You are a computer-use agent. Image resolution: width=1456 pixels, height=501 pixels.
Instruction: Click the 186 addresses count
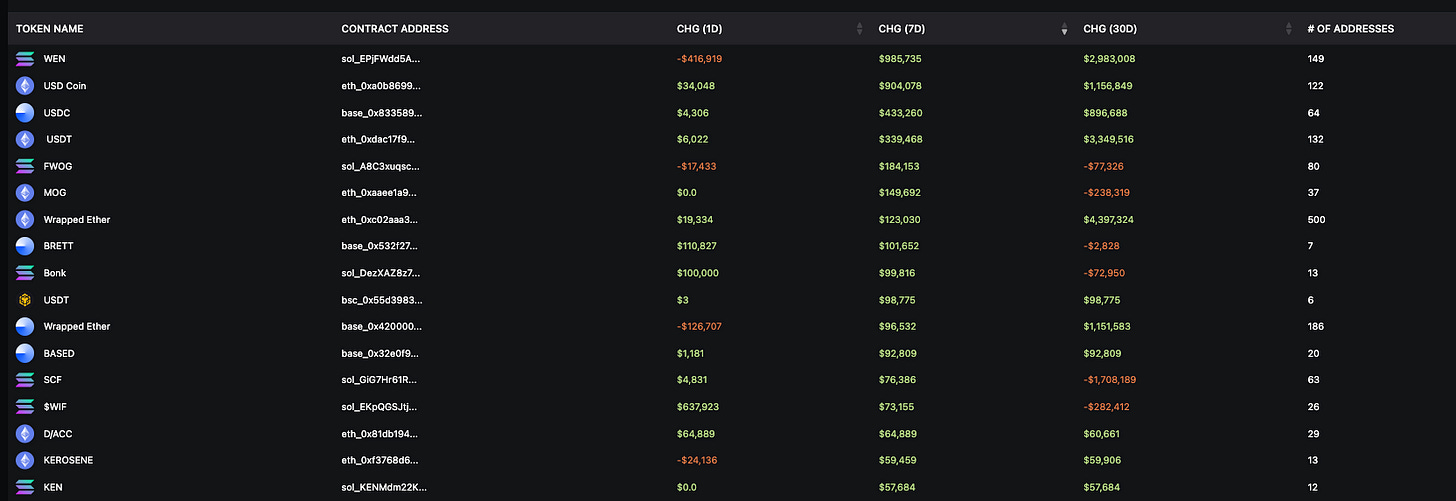1316,327
